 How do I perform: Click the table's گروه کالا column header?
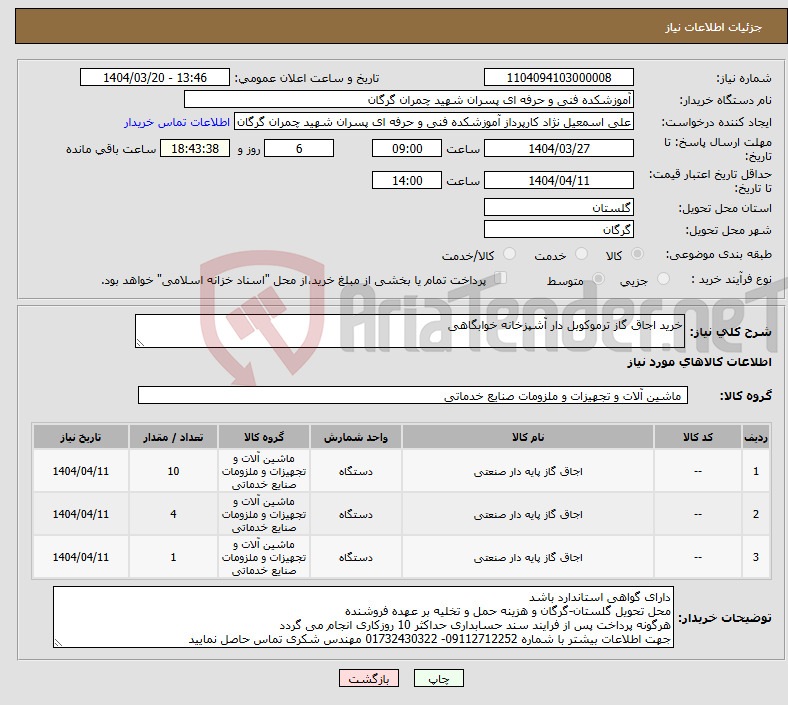(264, 437)
